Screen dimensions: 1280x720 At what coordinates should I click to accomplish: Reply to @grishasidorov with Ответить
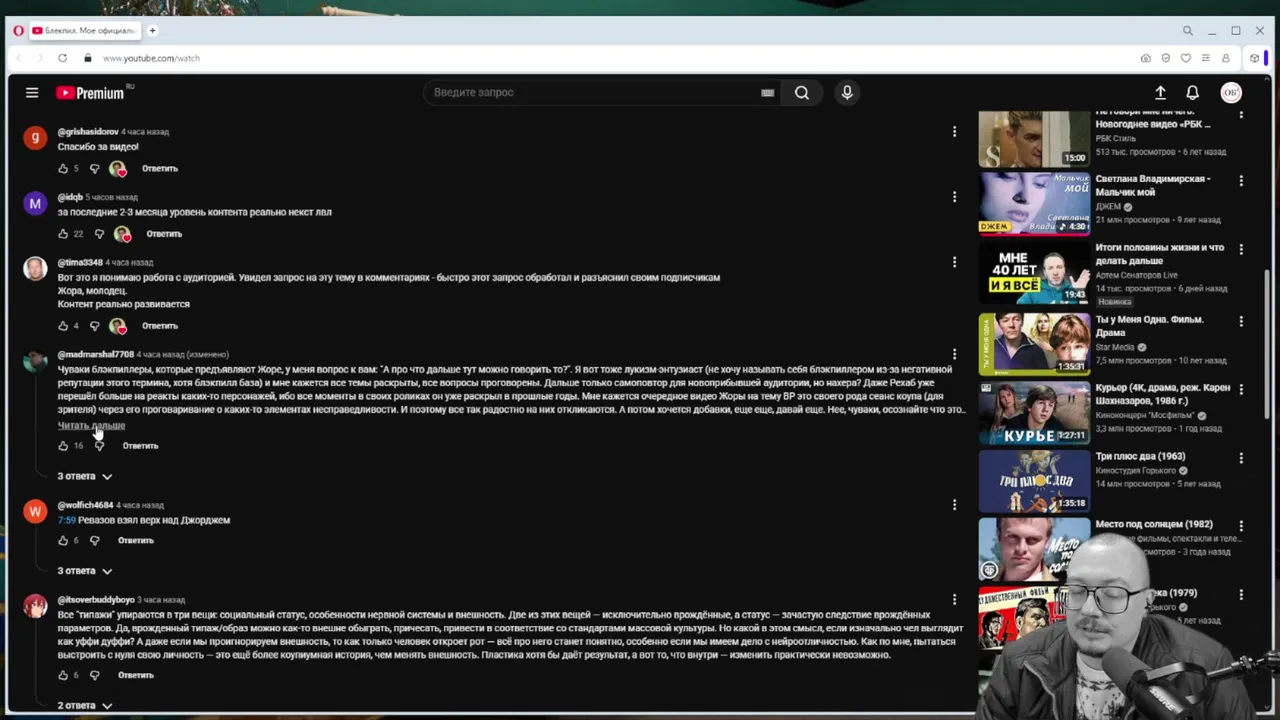[160, 169]
